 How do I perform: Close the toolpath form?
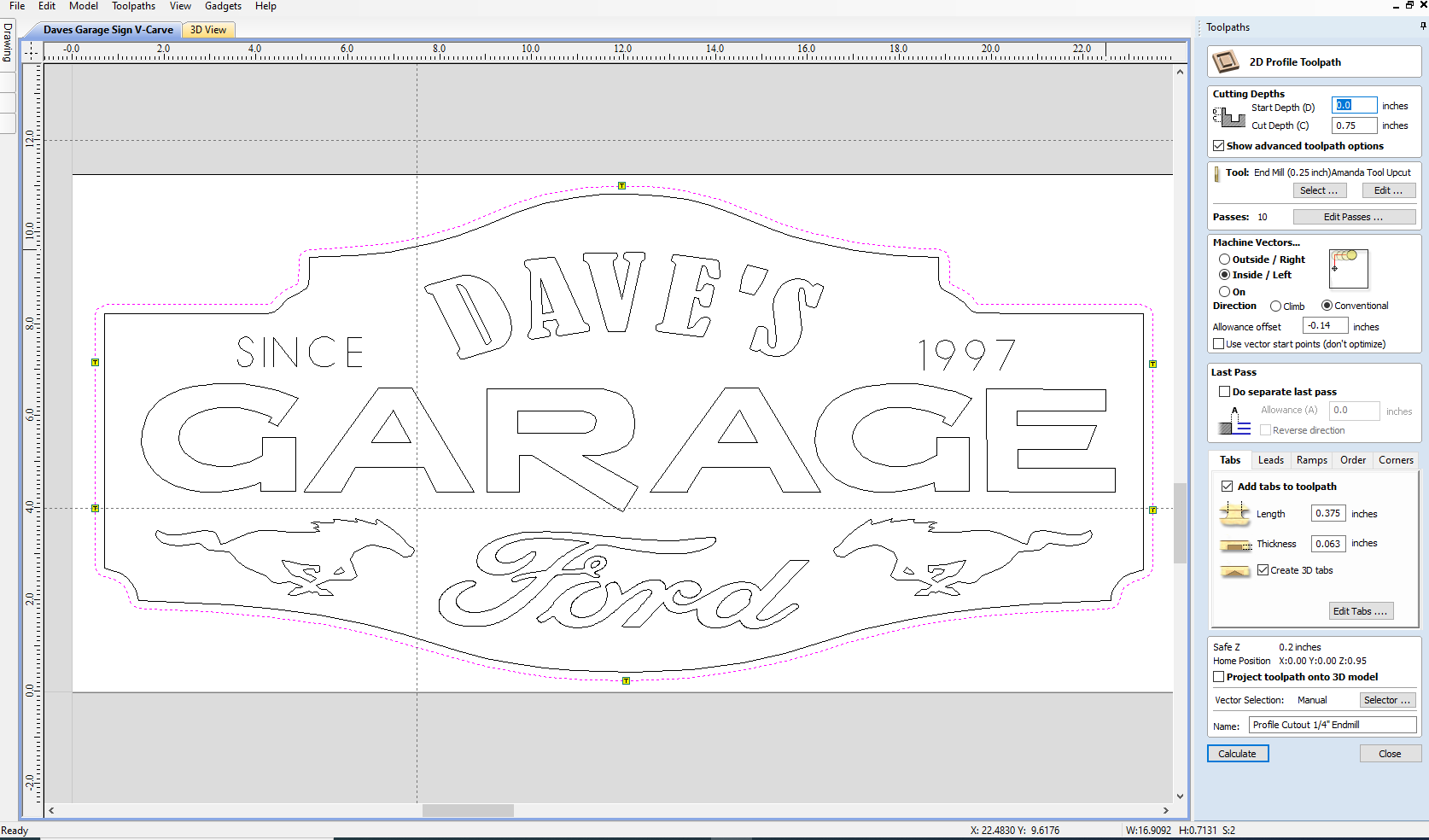[x=1390, y=754]
